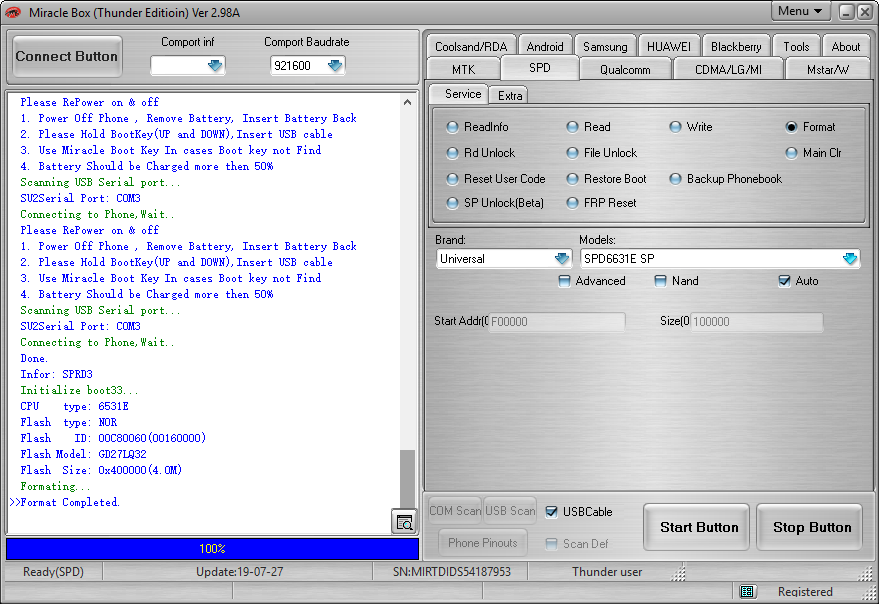Image resolution: width=879 pixels, height=604 pixels.
Task: Click the 'Flash Model: GD27LQ32' log line
Action: click(84, 454)
